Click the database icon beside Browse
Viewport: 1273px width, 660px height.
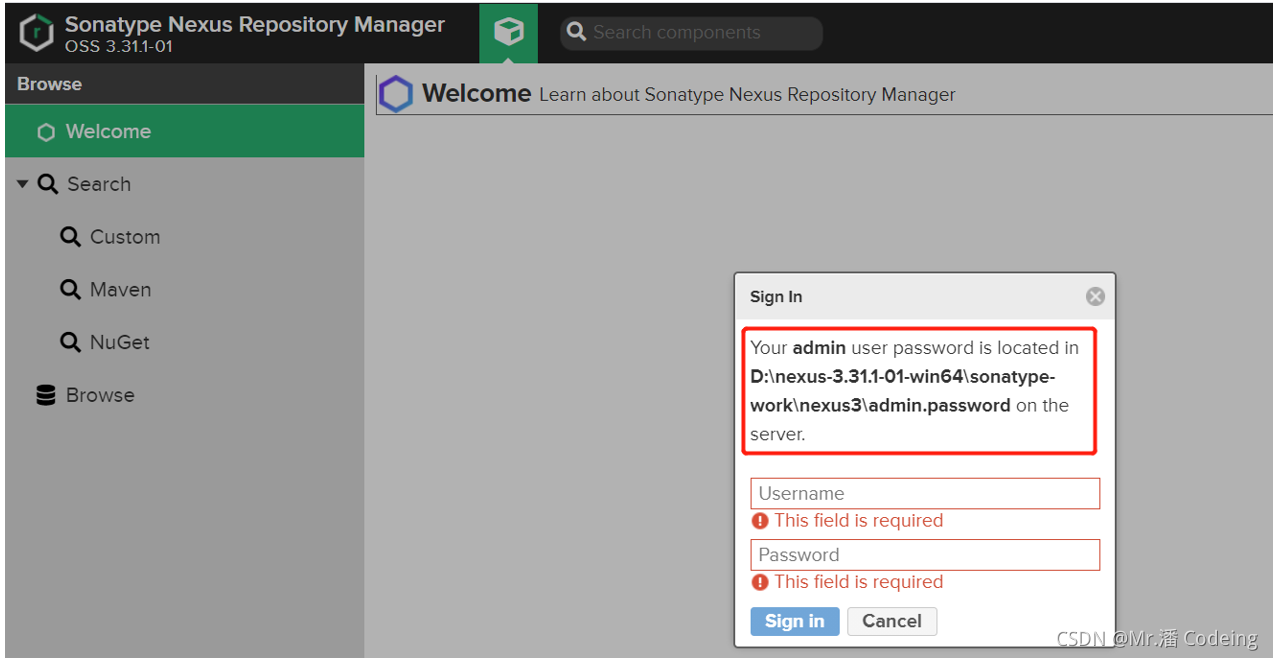point(46,395)
